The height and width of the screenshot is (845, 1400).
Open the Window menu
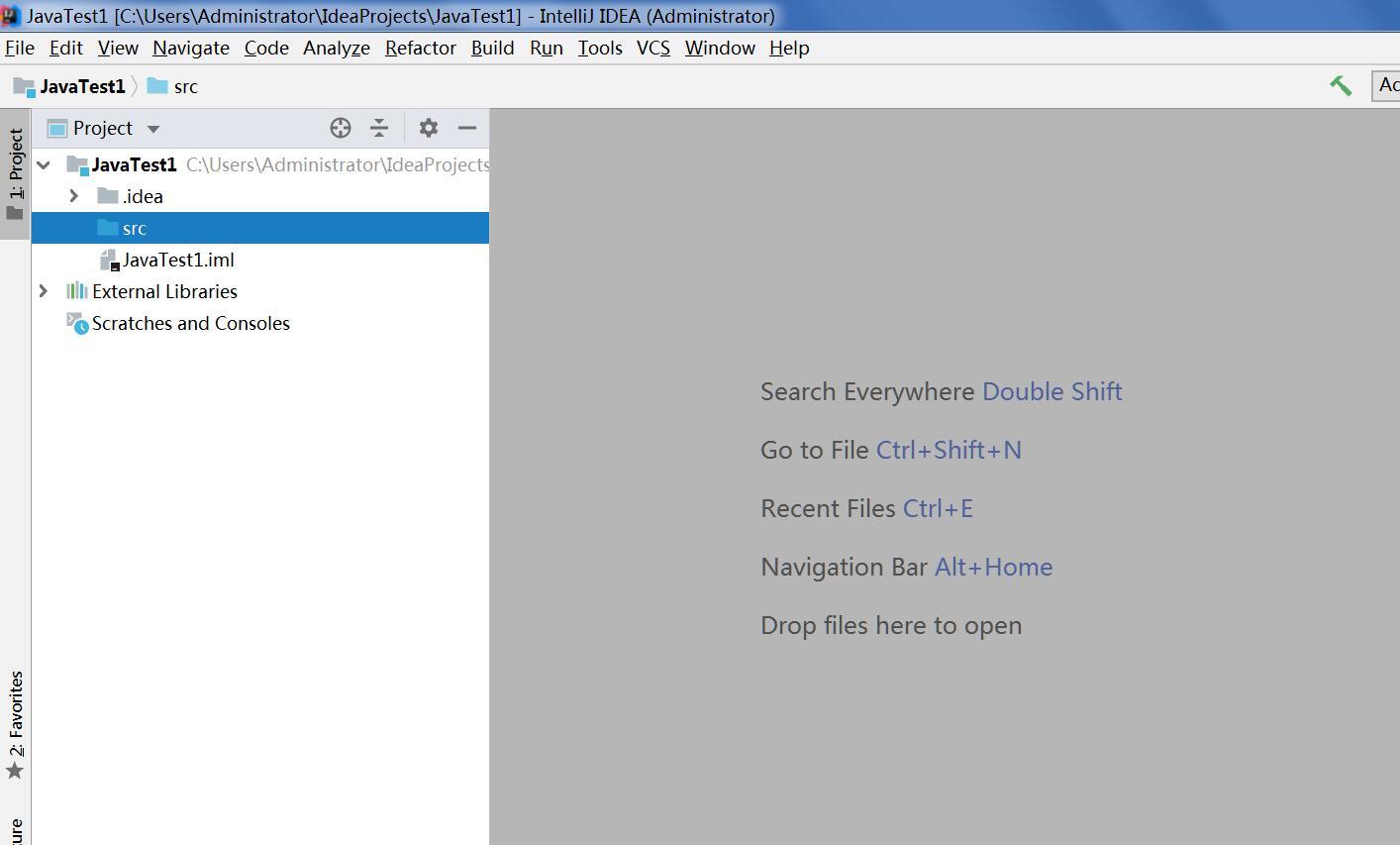tap(720, 48)
